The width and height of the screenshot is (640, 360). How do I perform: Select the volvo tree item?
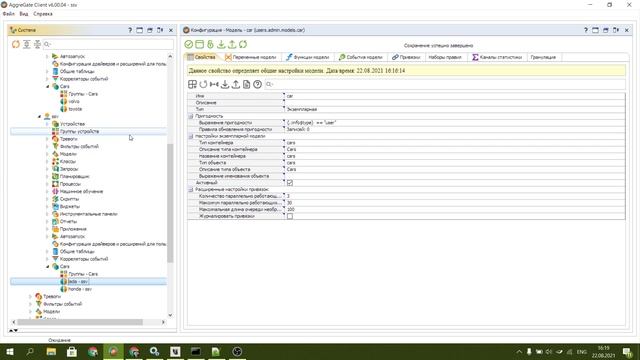(74, 102)
